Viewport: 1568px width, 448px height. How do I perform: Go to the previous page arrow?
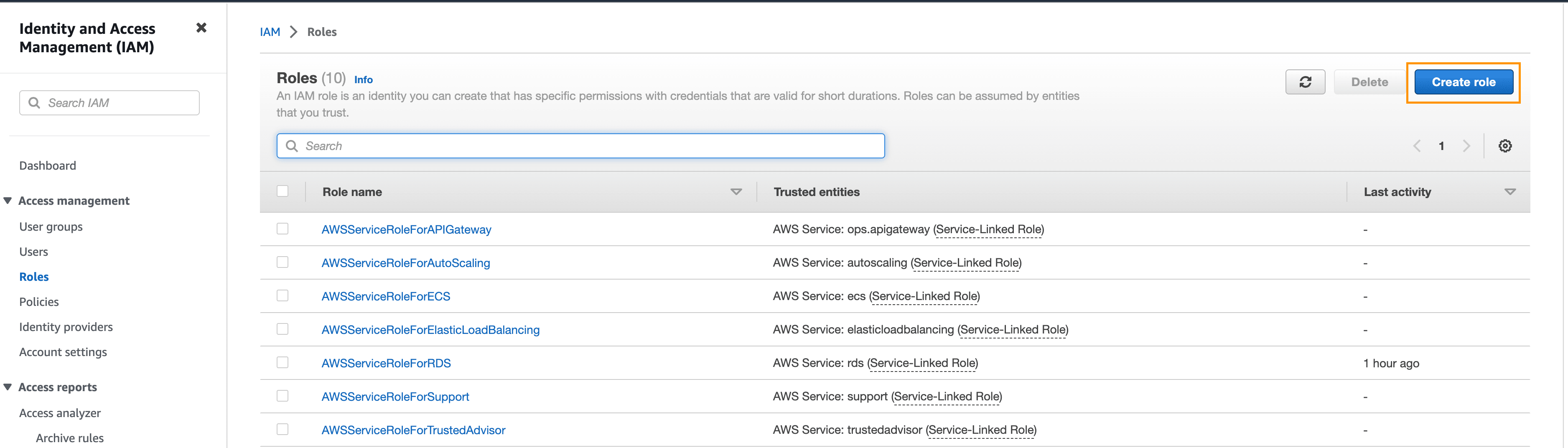pyautogui.click(x=1416, y=146)
